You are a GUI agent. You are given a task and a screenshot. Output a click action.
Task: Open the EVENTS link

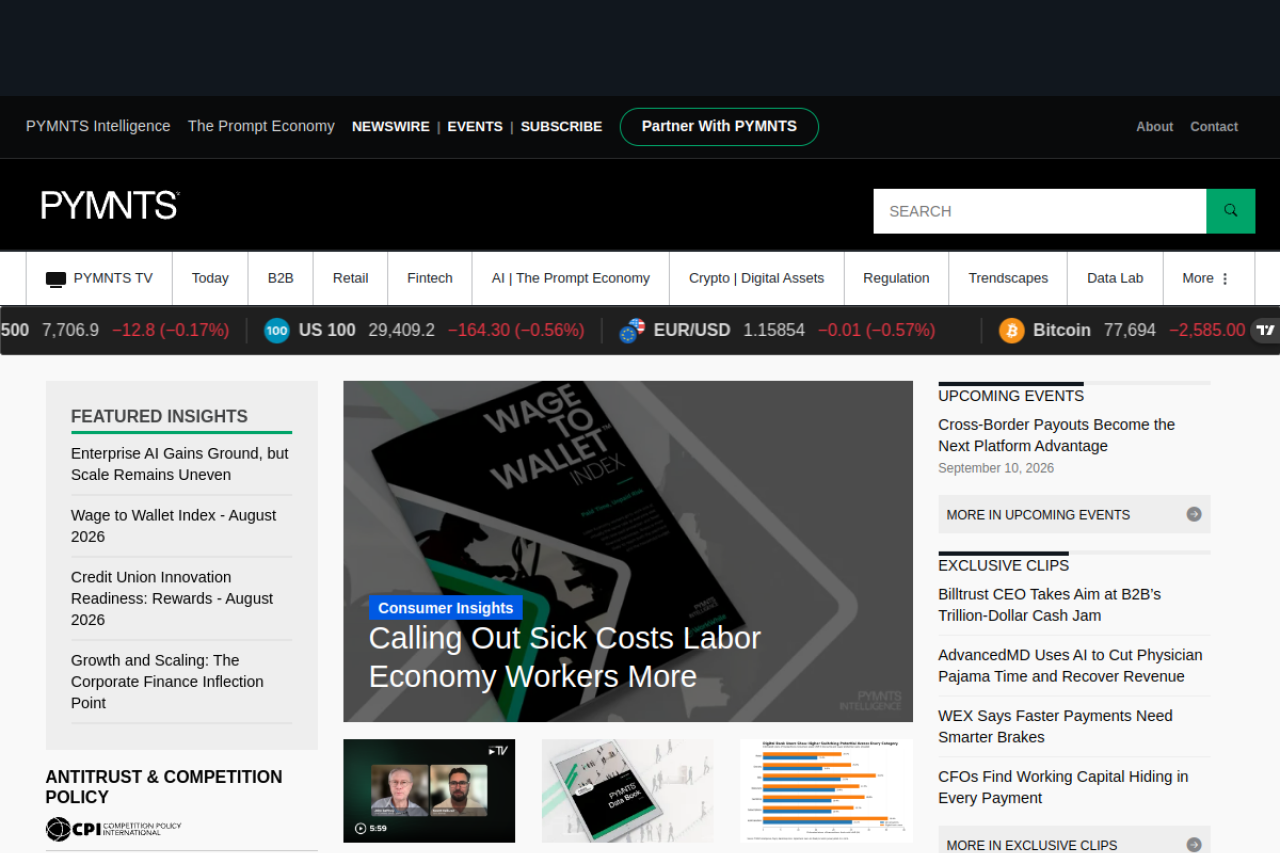pyautogui.click(x=475, y=127)
